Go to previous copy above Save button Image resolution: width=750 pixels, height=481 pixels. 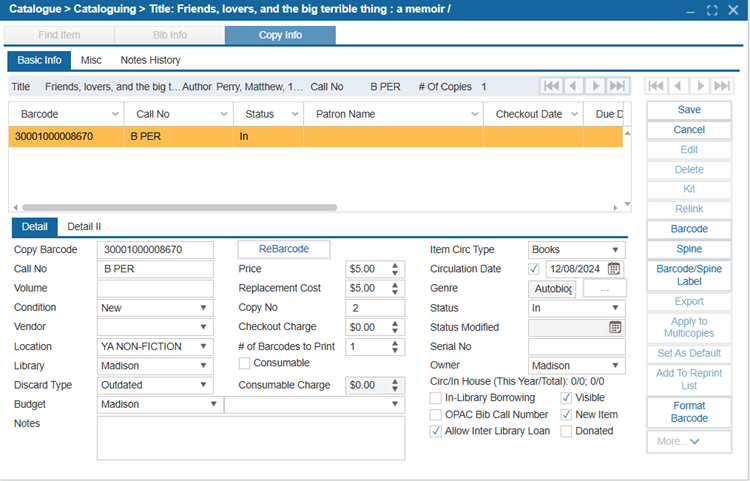(678, 86)
